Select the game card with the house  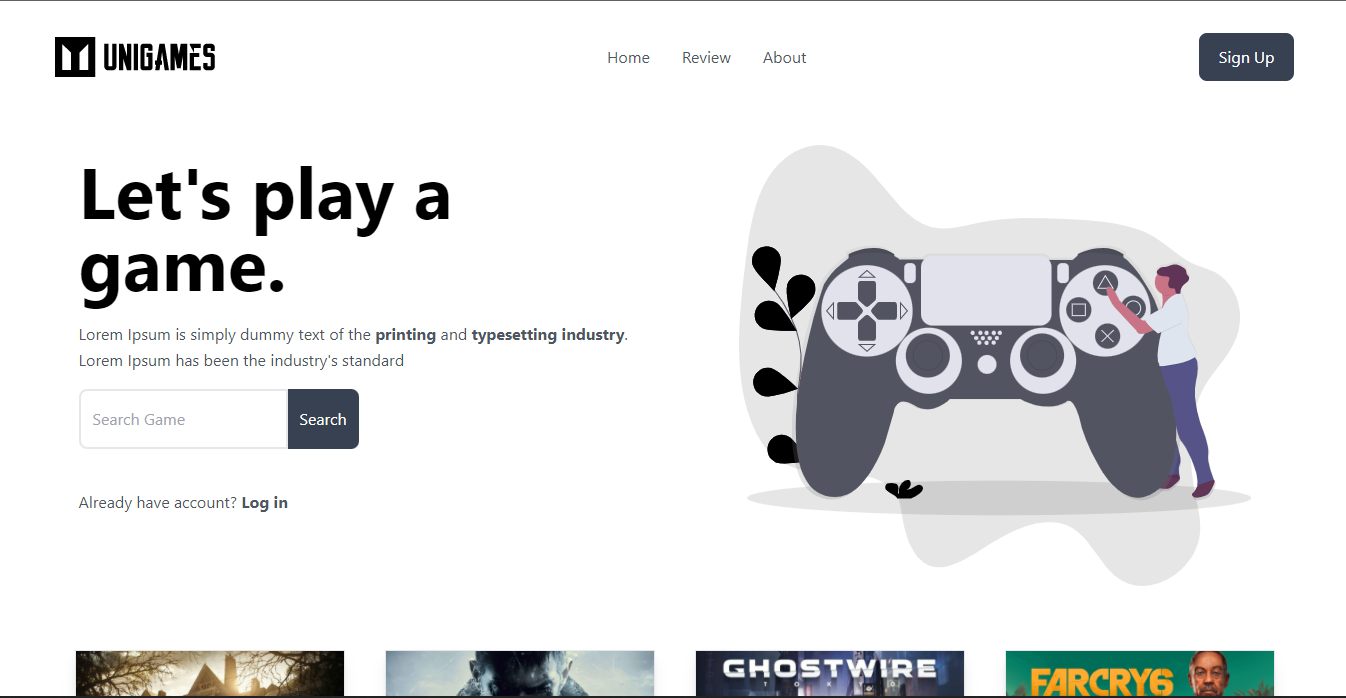[210, 673]
